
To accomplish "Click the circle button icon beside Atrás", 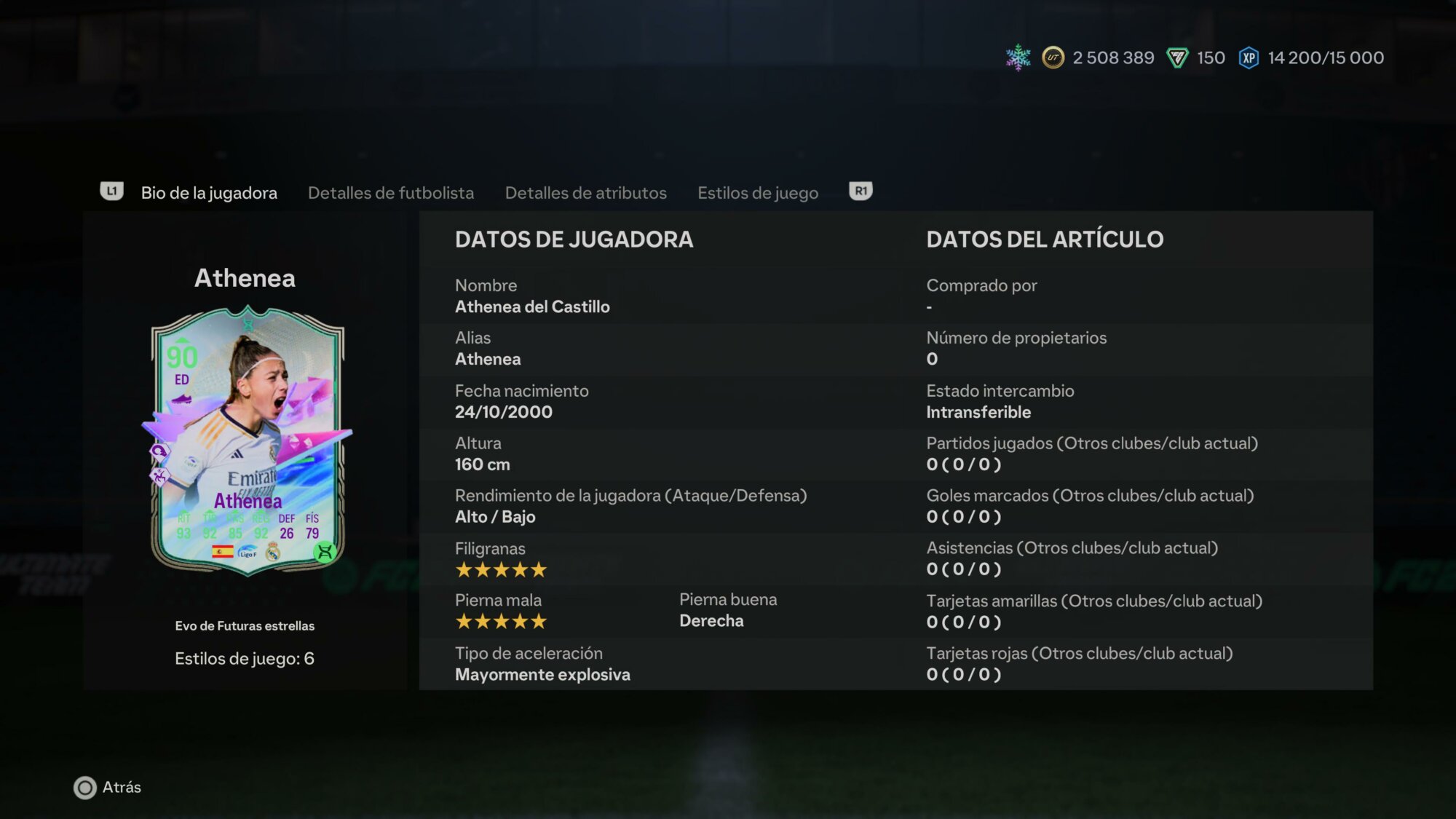I will [x=85, y=788].
